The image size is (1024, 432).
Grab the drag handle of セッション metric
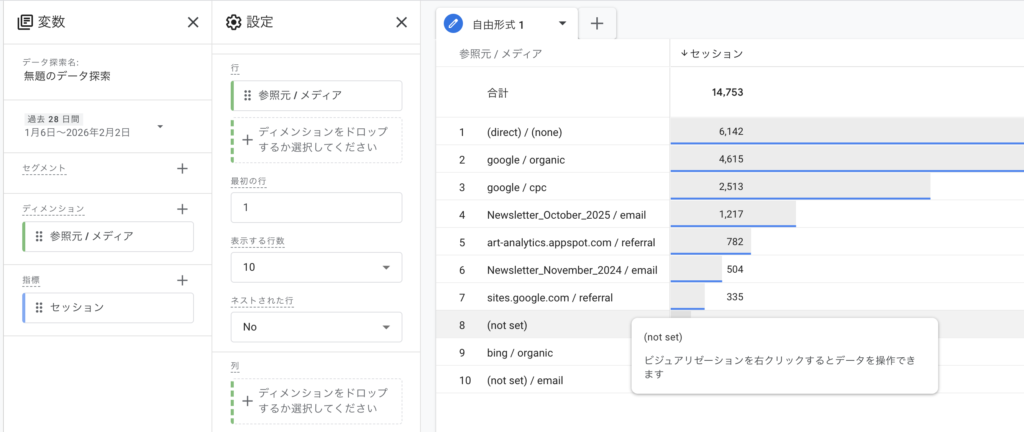[39, 307]
